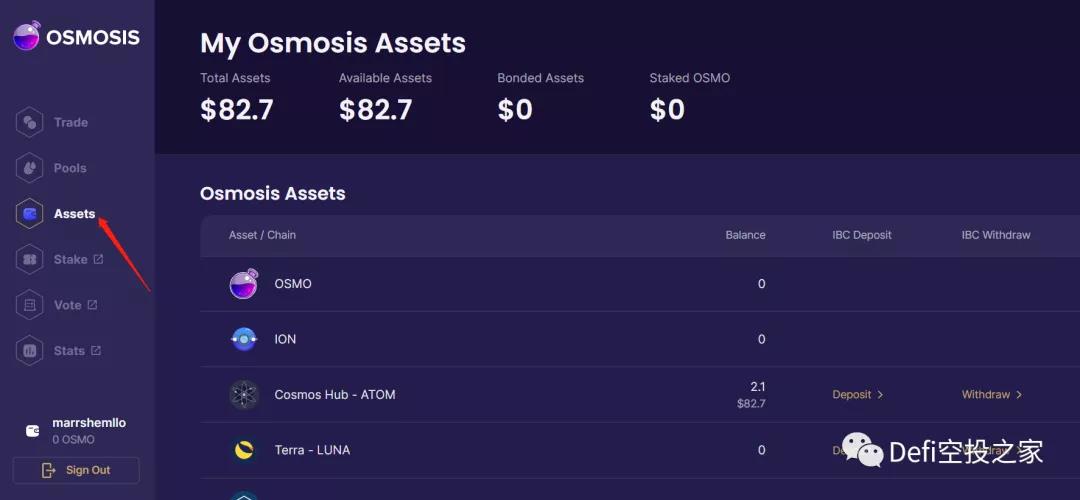Screen dimensions: 1080x500
Task: Click the Balance column header
Action: [x=745, y=235]
